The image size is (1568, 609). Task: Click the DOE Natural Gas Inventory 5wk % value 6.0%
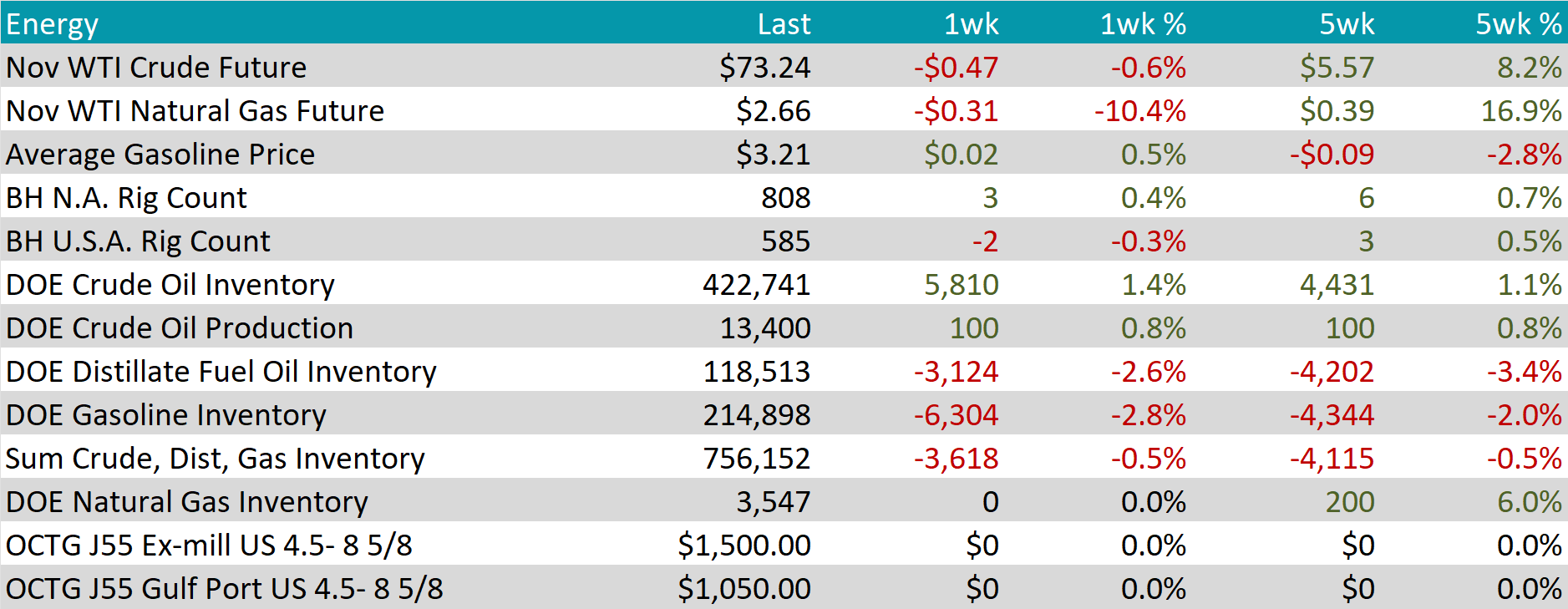pyautogui.click(x=1529, y=502)
